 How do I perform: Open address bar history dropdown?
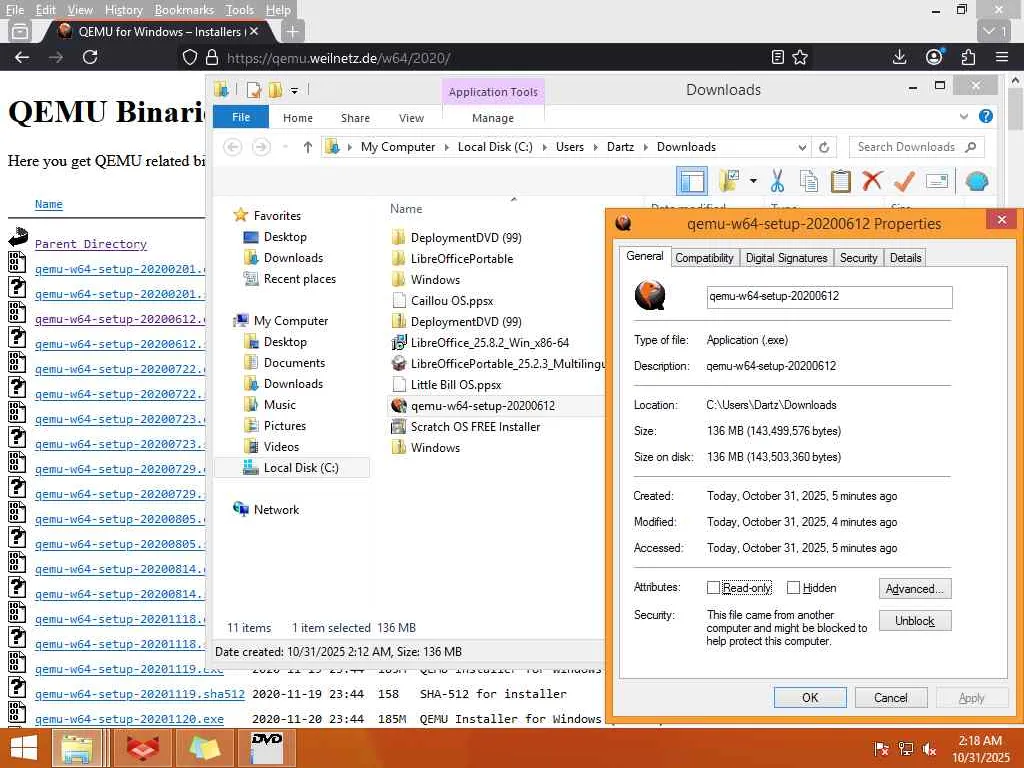802,148
